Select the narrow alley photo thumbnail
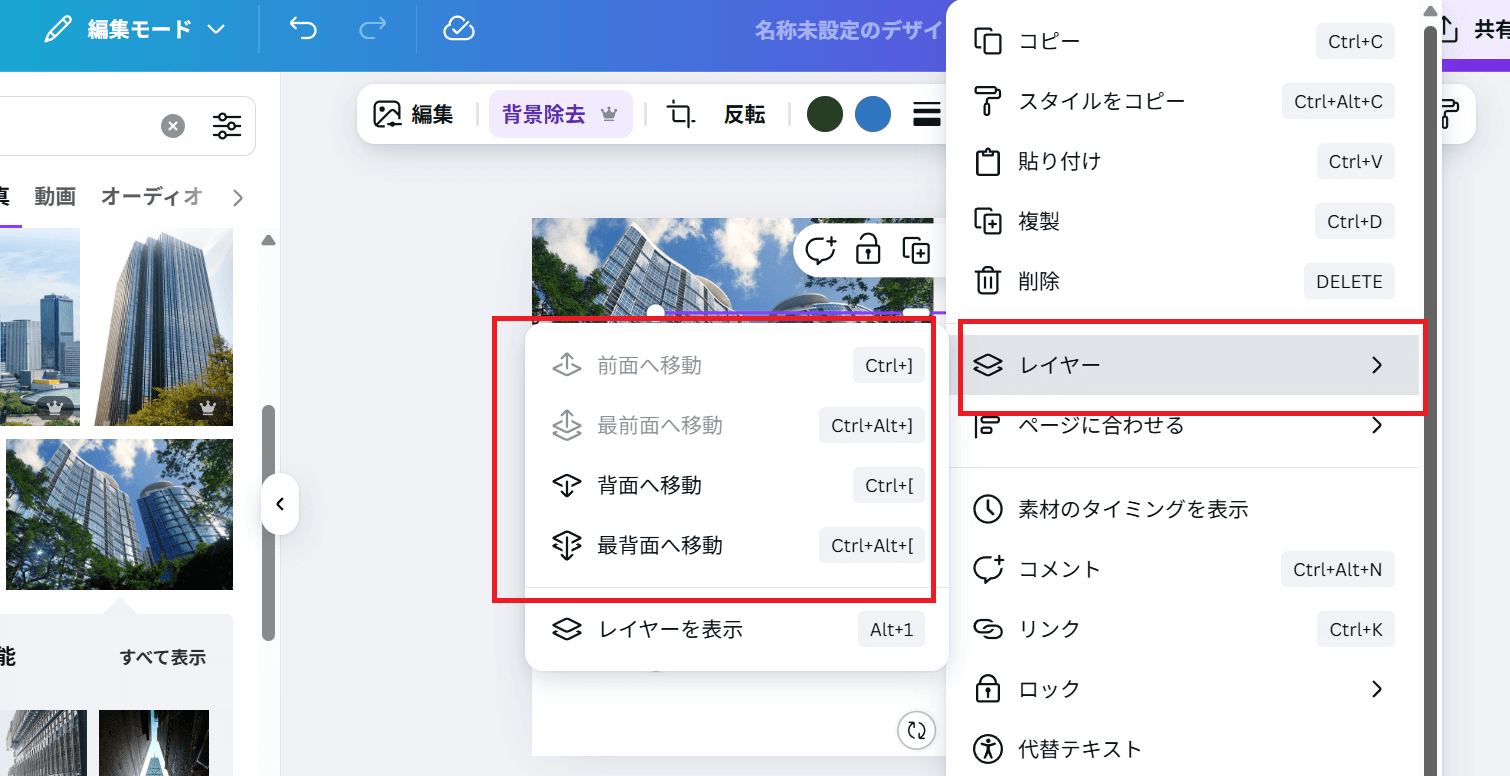Viewport: 1510px width, 776px height. [x=154, y=743]
